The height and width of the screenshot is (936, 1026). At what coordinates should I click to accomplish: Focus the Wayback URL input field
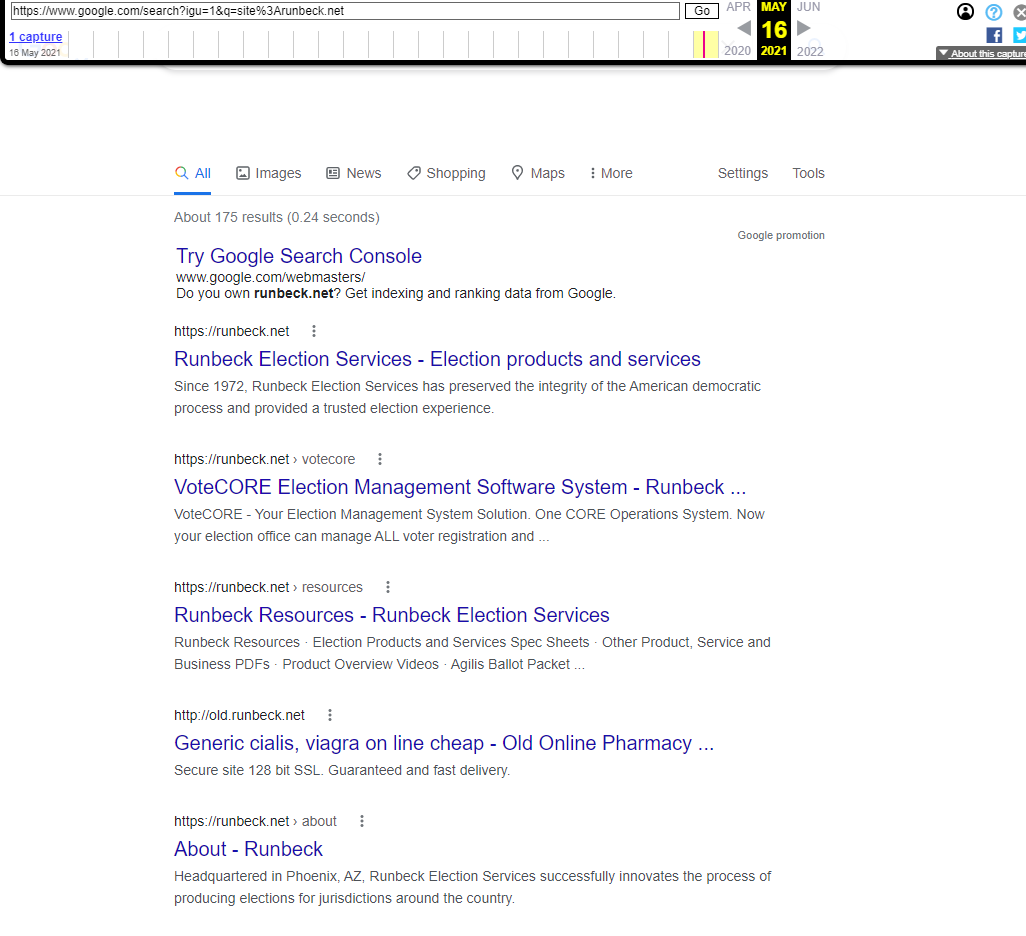coord(345,10)
